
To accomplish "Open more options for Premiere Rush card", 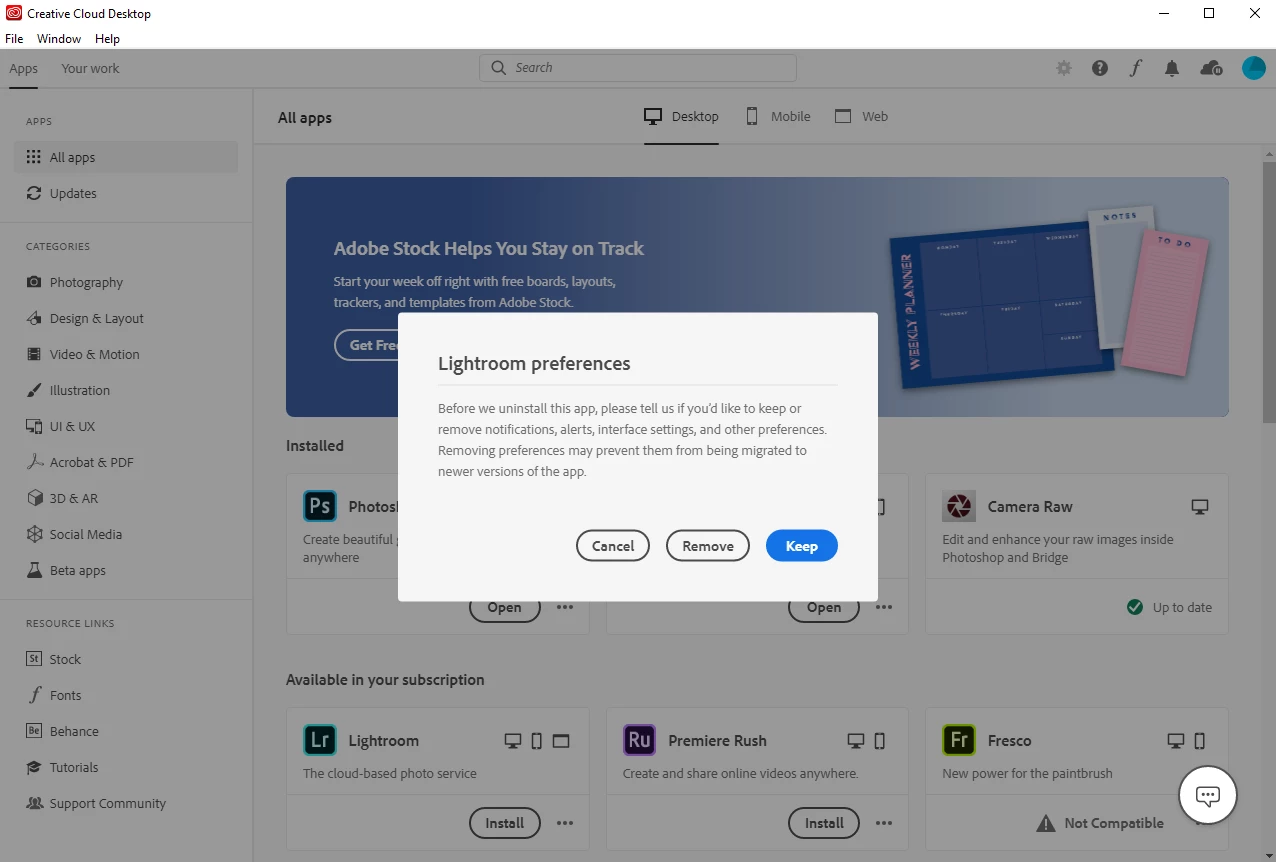I will click(884, 823).
